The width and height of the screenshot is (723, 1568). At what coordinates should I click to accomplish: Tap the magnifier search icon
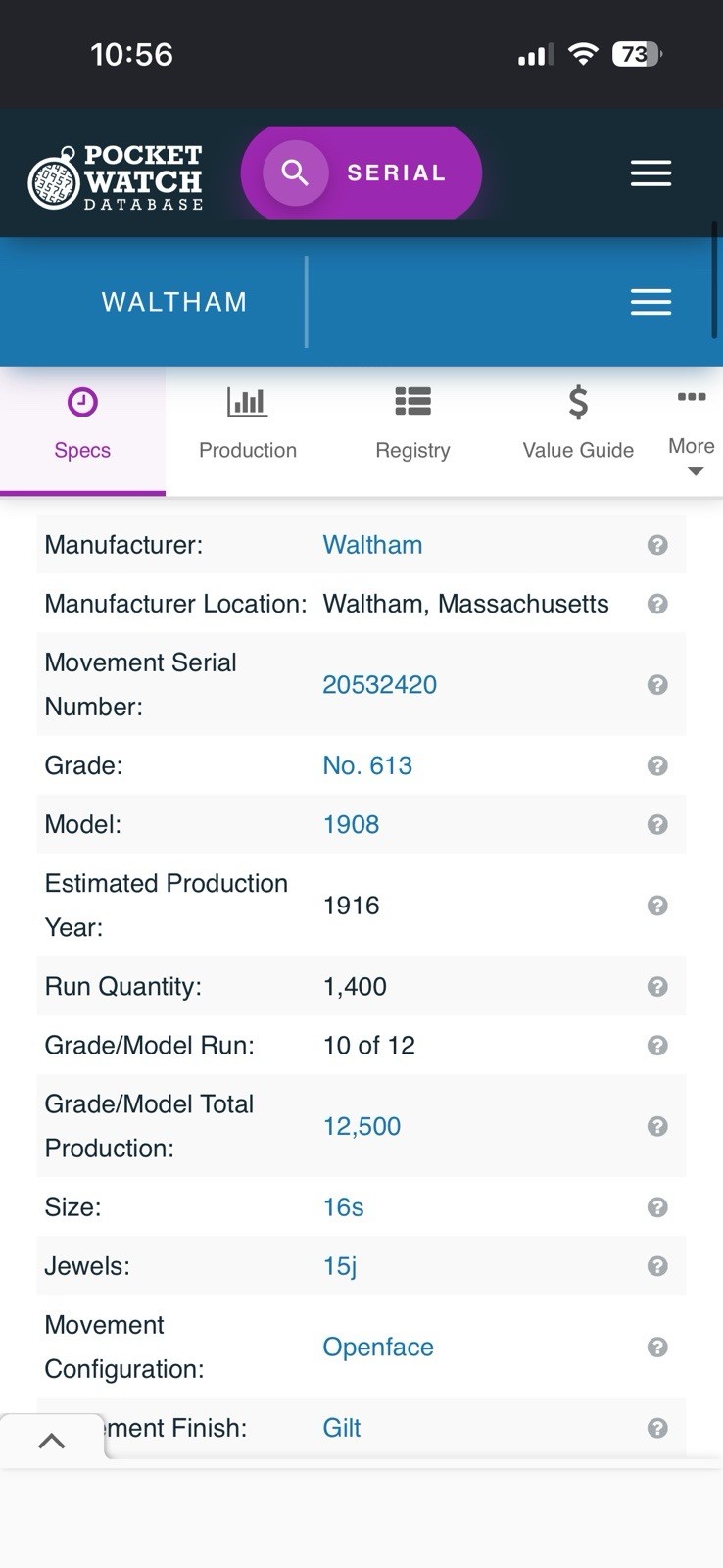295,172
